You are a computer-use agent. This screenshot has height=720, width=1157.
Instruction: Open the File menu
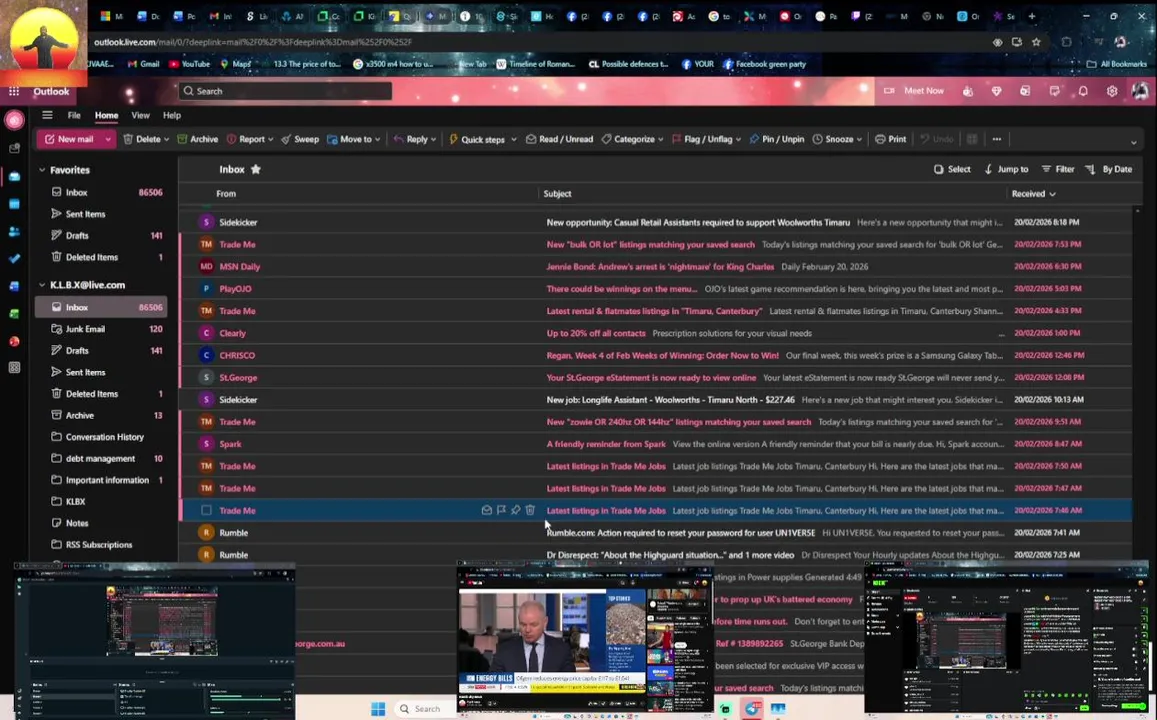pyautogui.click(x=75, y=115)
